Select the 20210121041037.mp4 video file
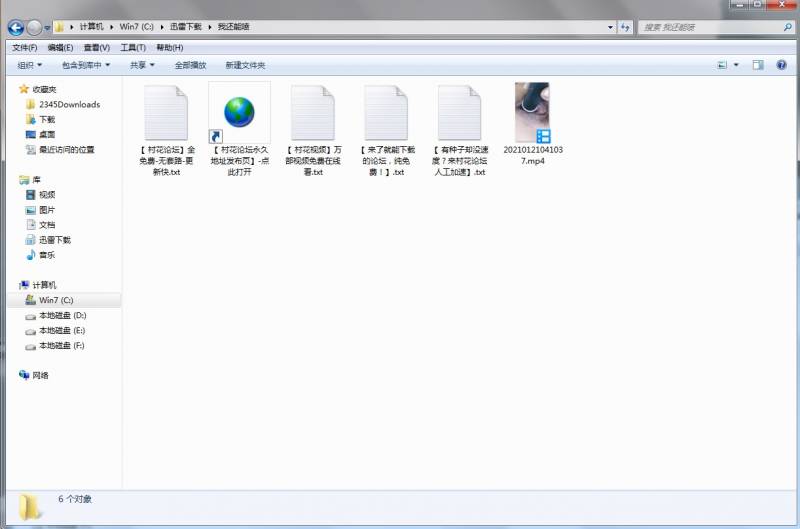The image size is (800, 529). coord(531,113)
